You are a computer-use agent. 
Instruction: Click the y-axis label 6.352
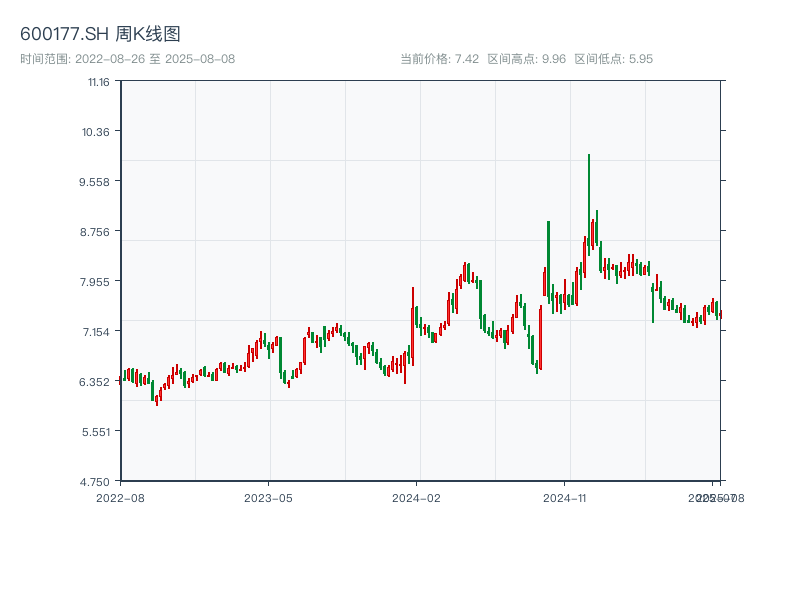click(x=94, y=382)
